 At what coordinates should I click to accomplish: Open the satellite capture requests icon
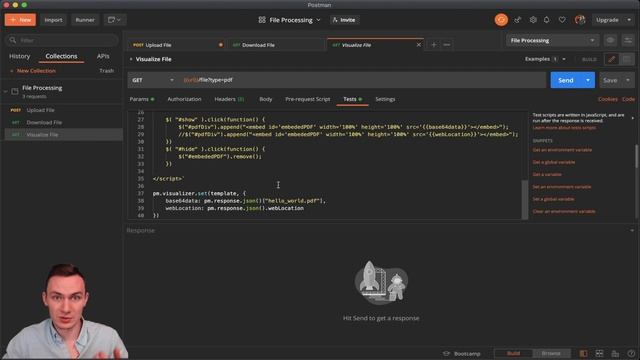pyautogui.click(x=518, y=20)
